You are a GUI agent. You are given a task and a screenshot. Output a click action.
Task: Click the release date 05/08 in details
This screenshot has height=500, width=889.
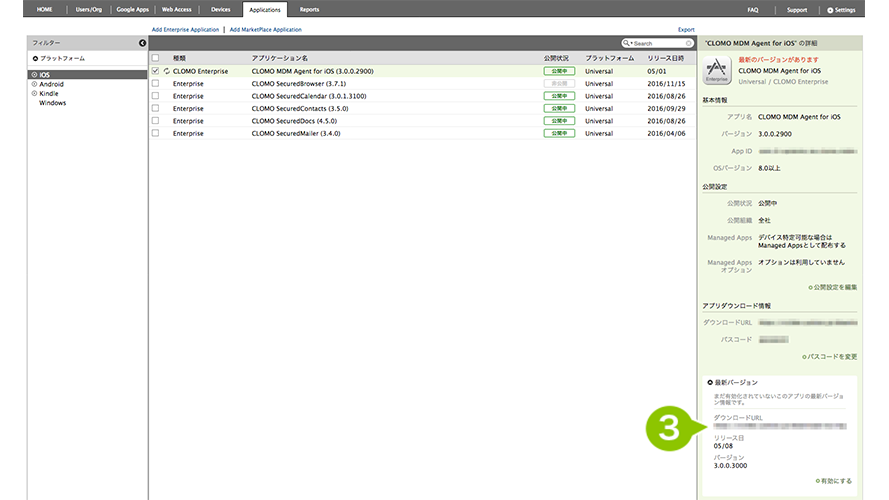point(723,447)
